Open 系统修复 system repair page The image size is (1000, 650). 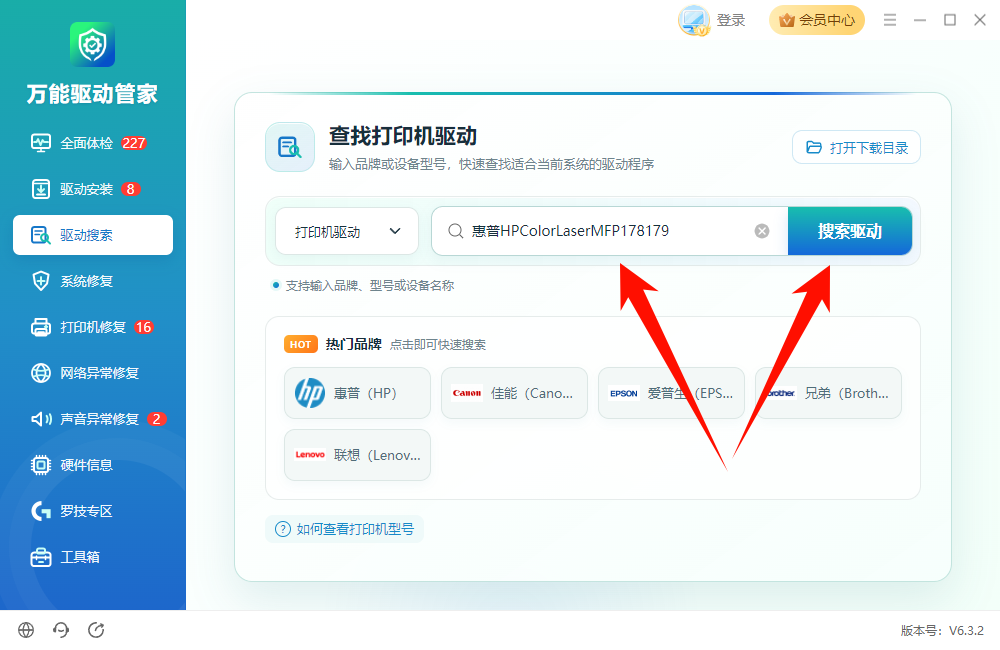92,281
